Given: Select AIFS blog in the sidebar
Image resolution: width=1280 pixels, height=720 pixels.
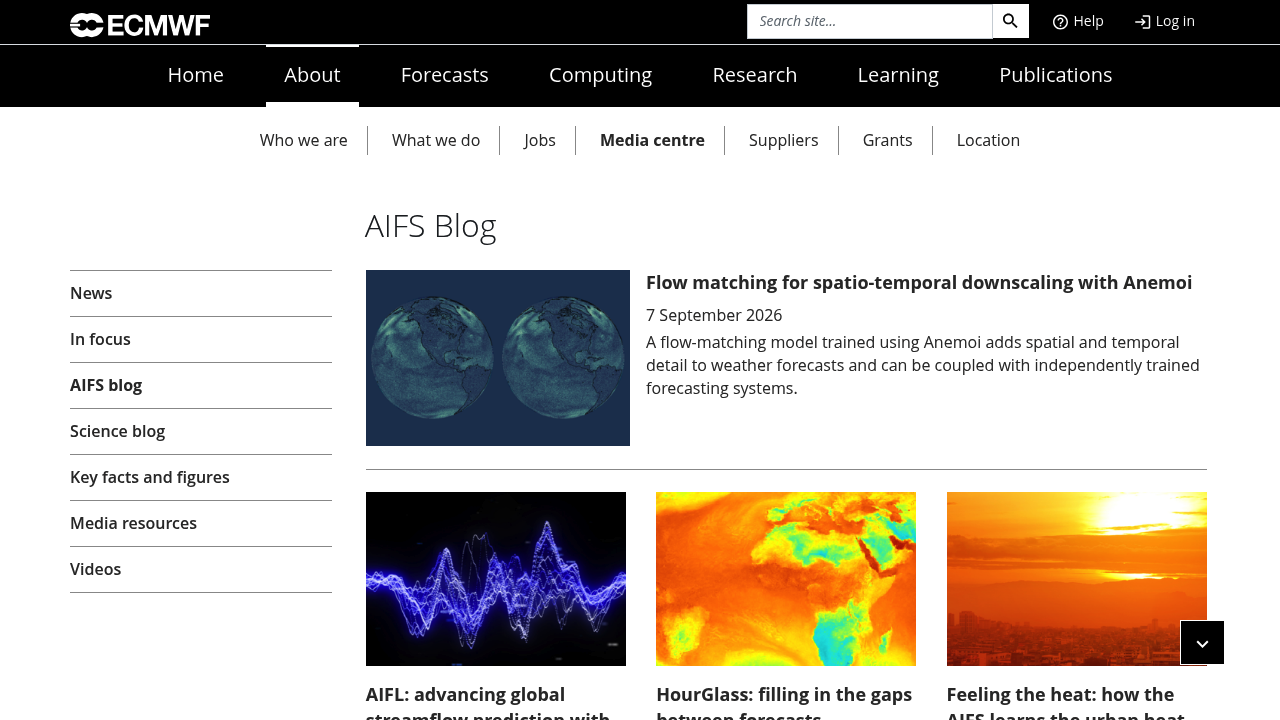Looking at the screenshot, I should pyautogui.click(x=201, y=385).
